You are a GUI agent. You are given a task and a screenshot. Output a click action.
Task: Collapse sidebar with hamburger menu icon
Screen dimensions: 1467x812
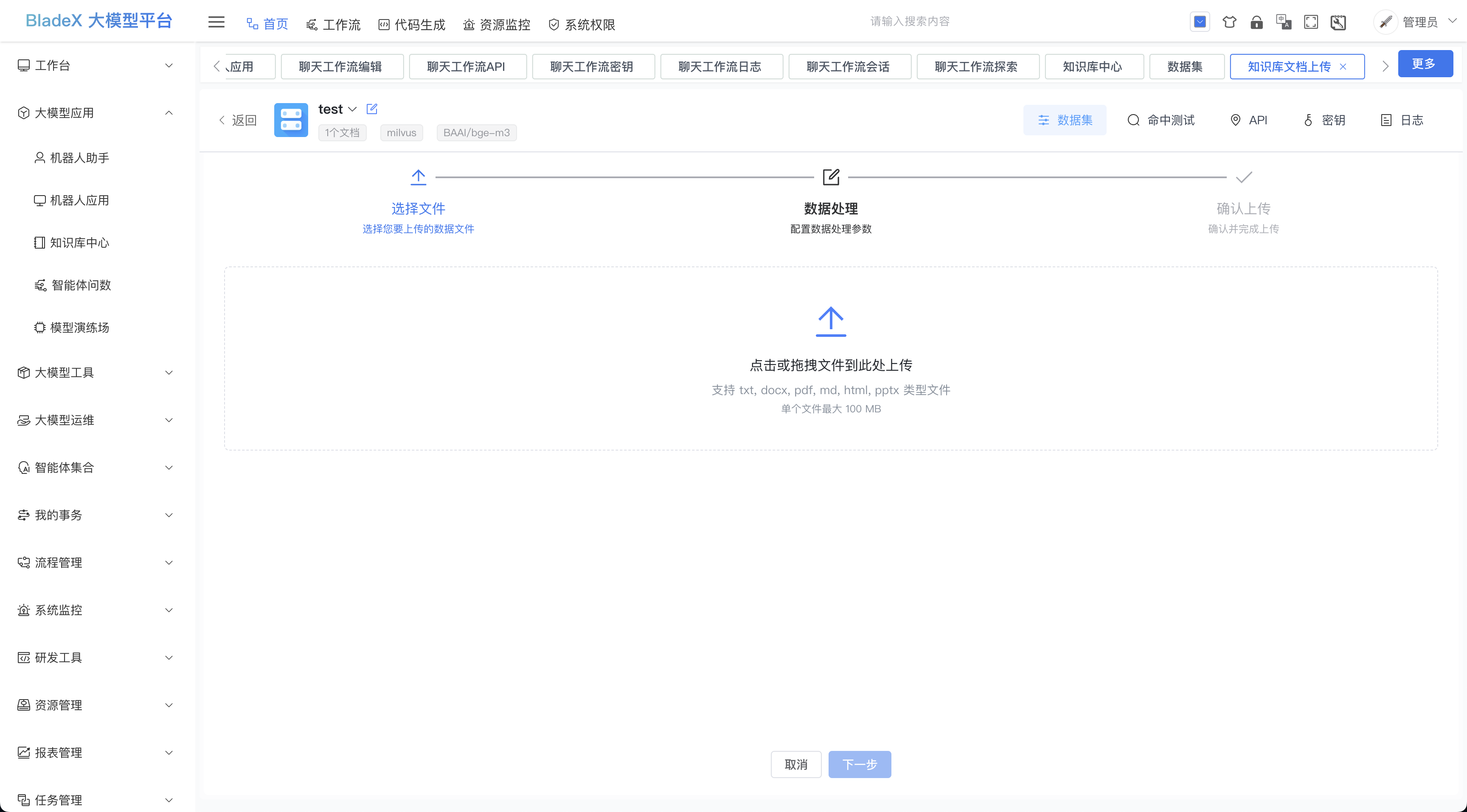[x=216, y=22]
